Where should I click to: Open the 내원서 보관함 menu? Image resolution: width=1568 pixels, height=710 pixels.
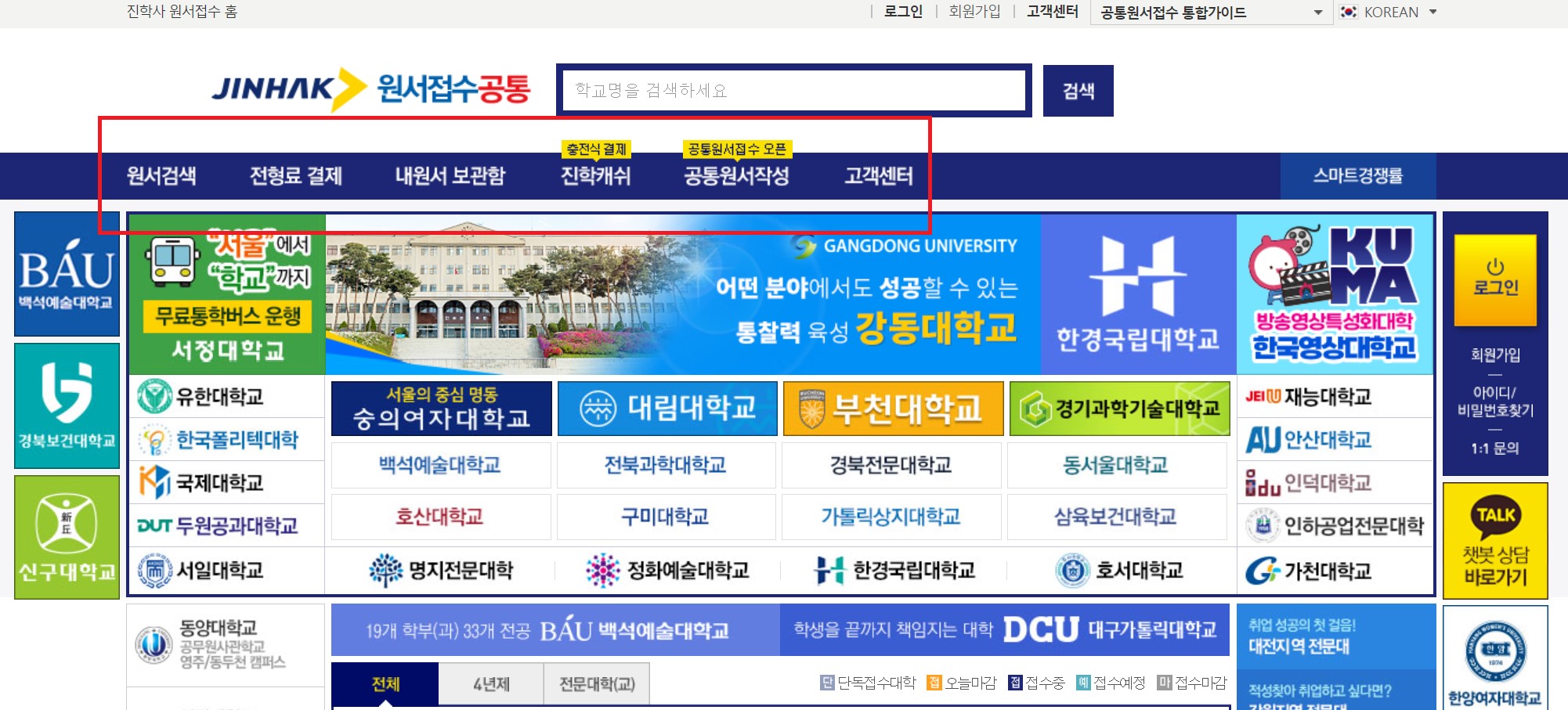point(450,176)
